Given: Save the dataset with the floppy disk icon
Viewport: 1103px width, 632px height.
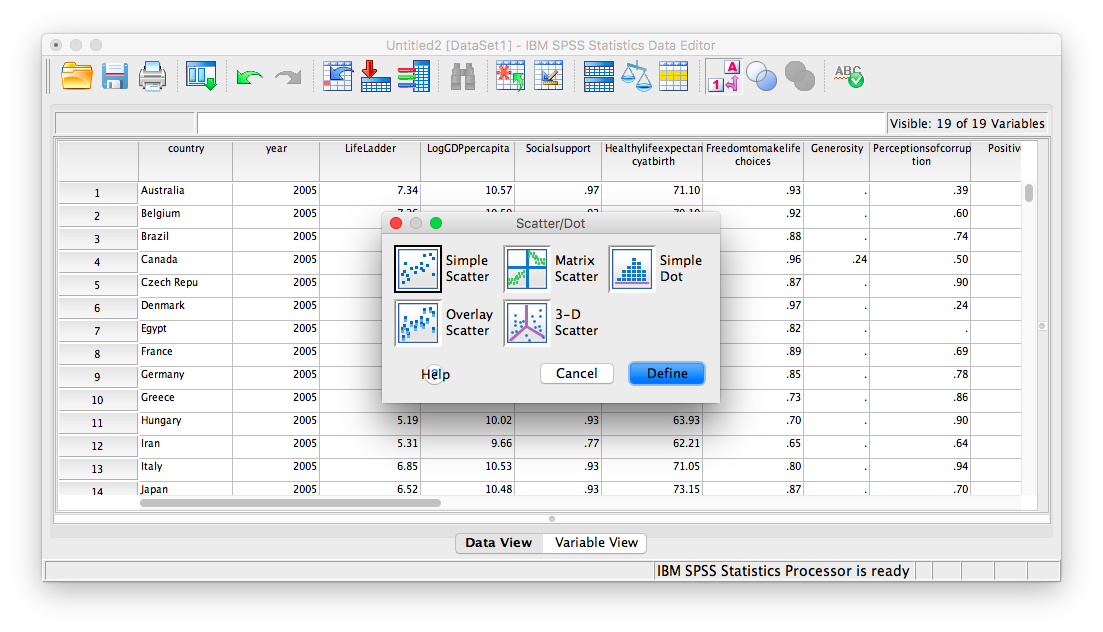Looking at the screenshot, I should click(x=115, y=76).
